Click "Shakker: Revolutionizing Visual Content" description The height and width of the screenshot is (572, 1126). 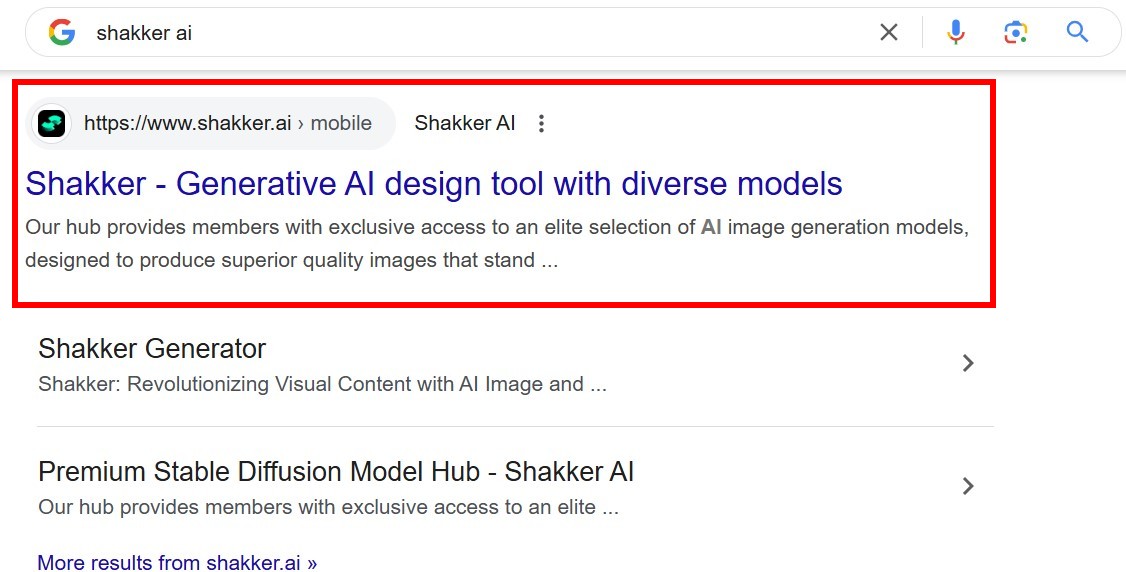click(322, 384)
